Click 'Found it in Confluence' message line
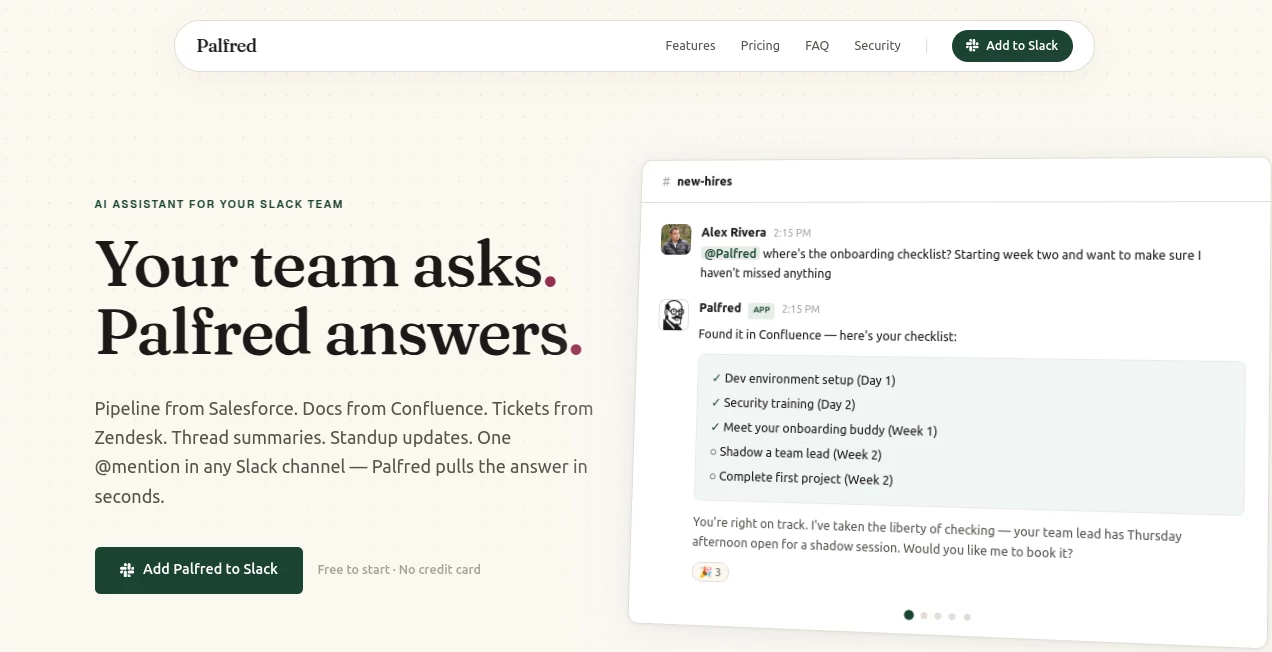Viewport: 1272px width, 652px height. point(827,336)
